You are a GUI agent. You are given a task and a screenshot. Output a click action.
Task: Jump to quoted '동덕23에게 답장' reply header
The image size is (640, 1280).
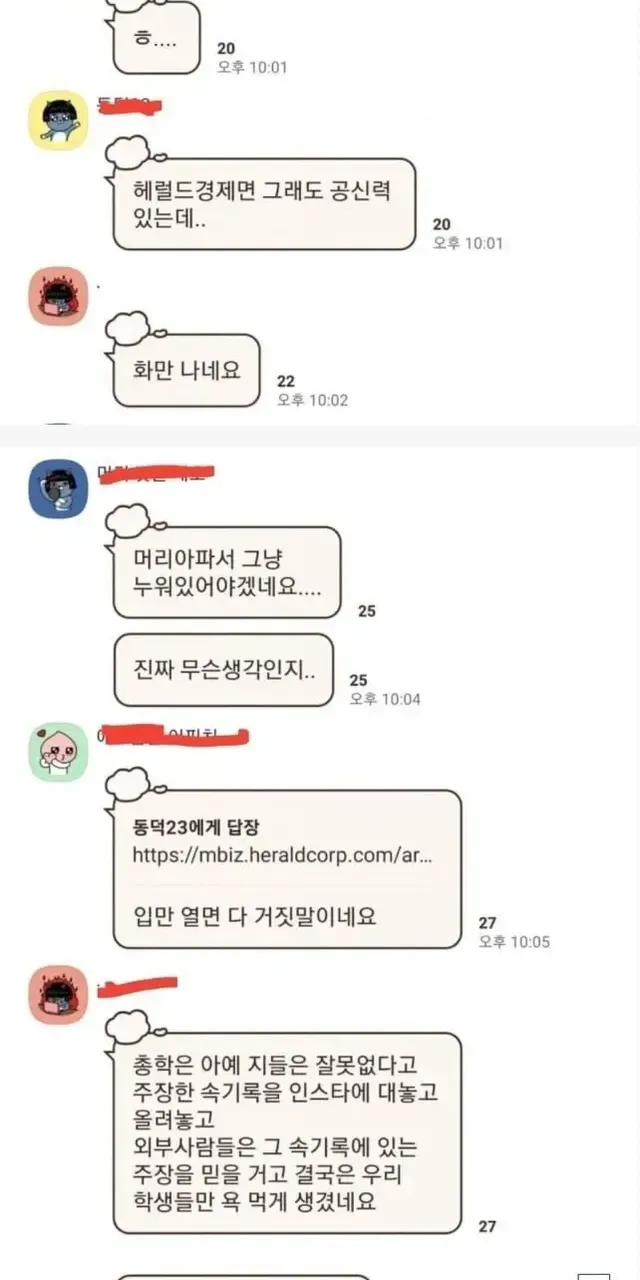point(196,827)
